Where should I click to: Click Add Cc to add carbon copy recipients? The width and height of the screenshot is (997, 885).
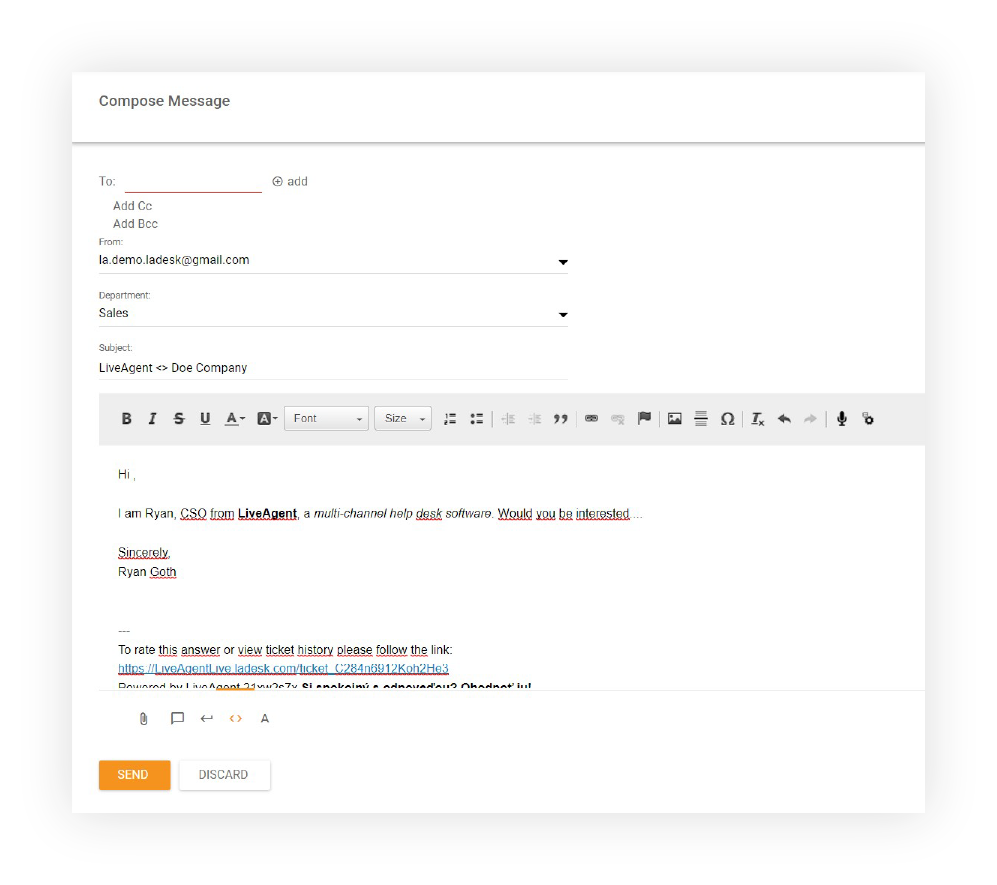point(131,205)
